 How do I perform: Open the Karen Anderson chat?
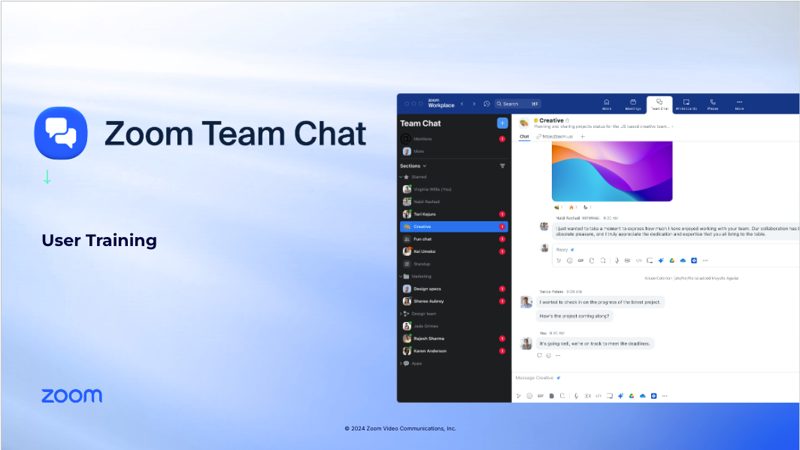click(454, 351)
